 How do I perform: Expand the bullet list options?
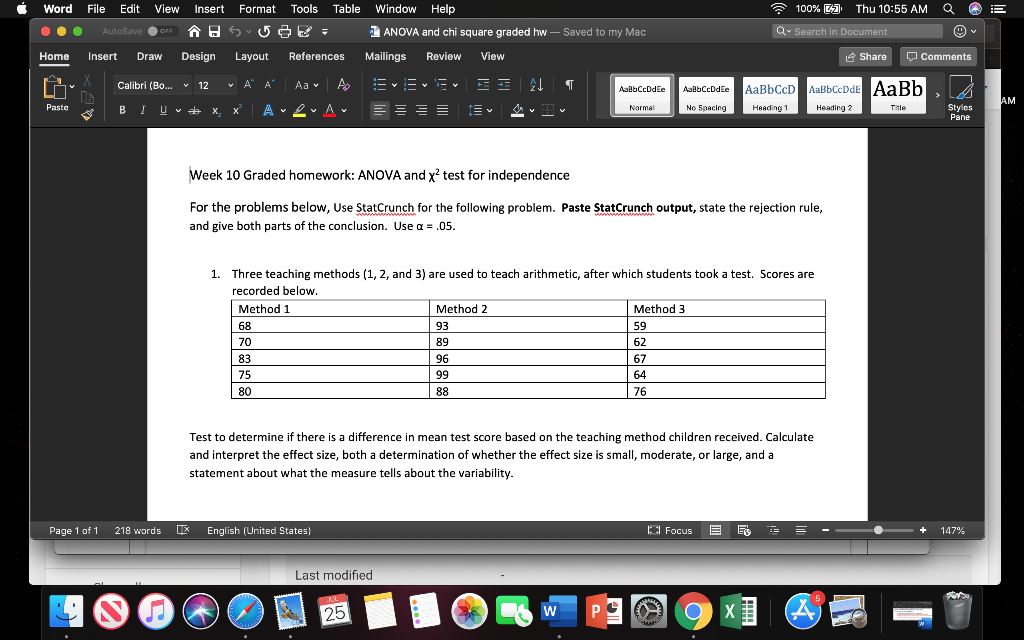coord(394,85)
